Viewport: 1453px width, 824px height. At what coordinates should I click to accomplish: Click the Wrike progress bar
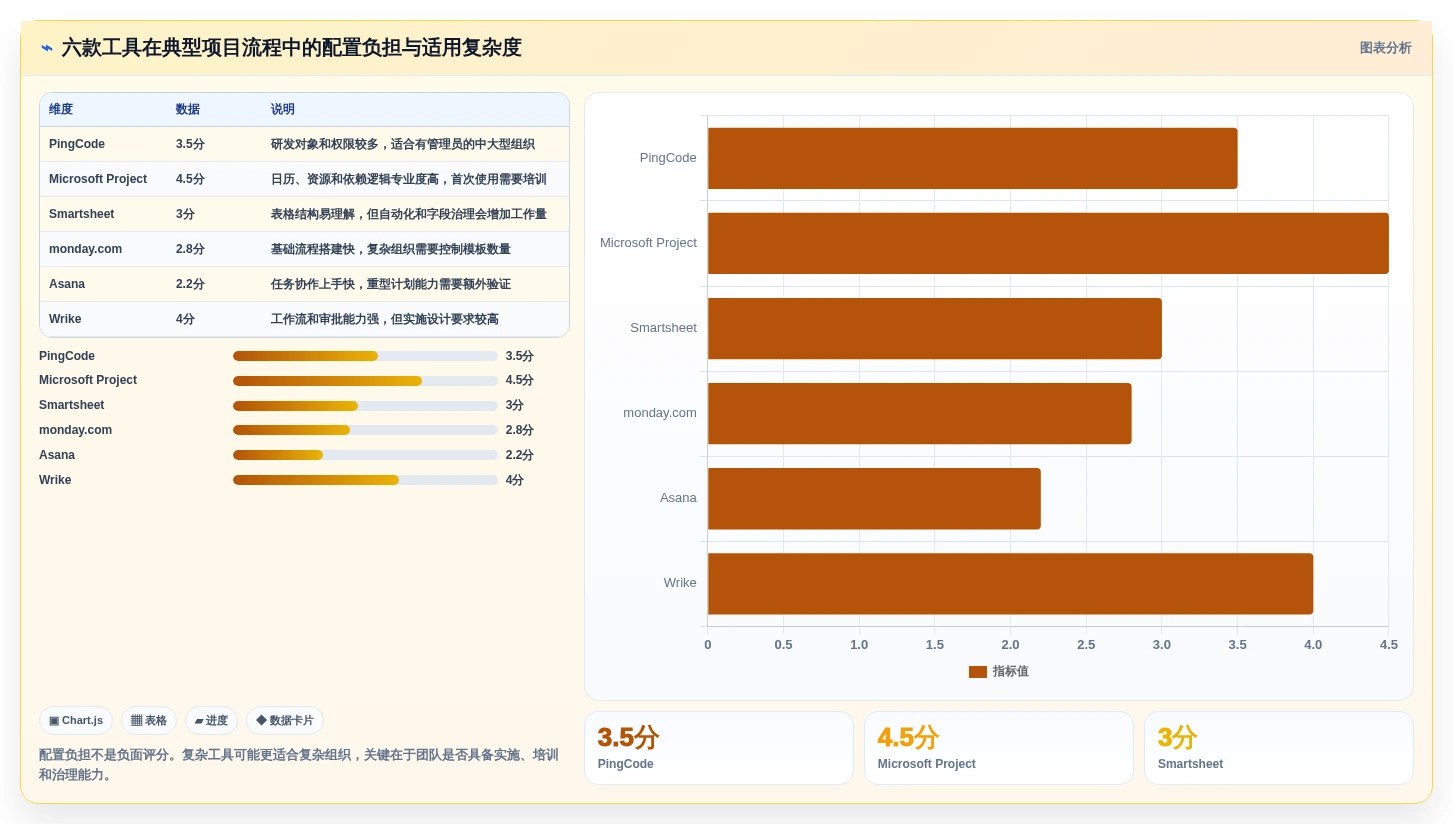coord(365,480)
